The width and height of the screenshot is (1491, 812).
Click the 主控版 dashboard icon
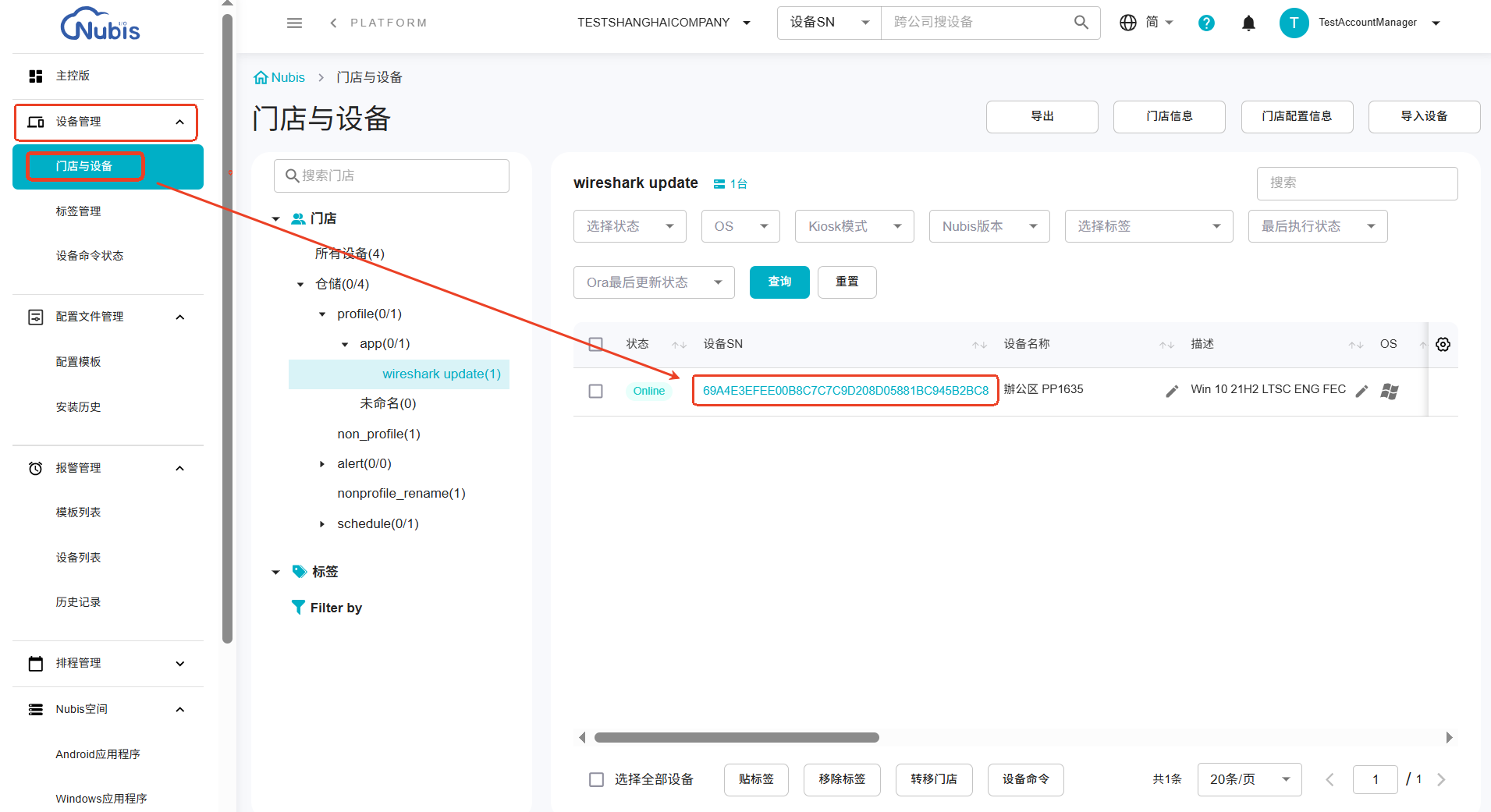click(x=35, y=76)
